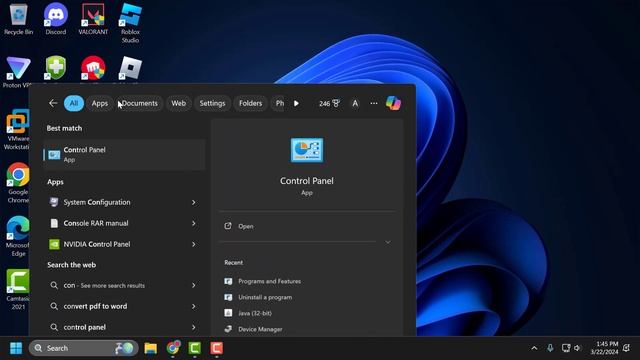Select System Configuration app result
Screen dimensions: 640x360
[116, 202]
